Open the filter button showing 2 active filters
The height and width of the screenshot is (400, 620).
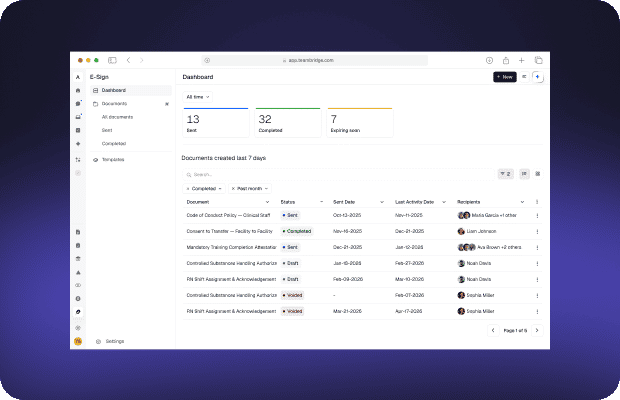click(505, 174)
